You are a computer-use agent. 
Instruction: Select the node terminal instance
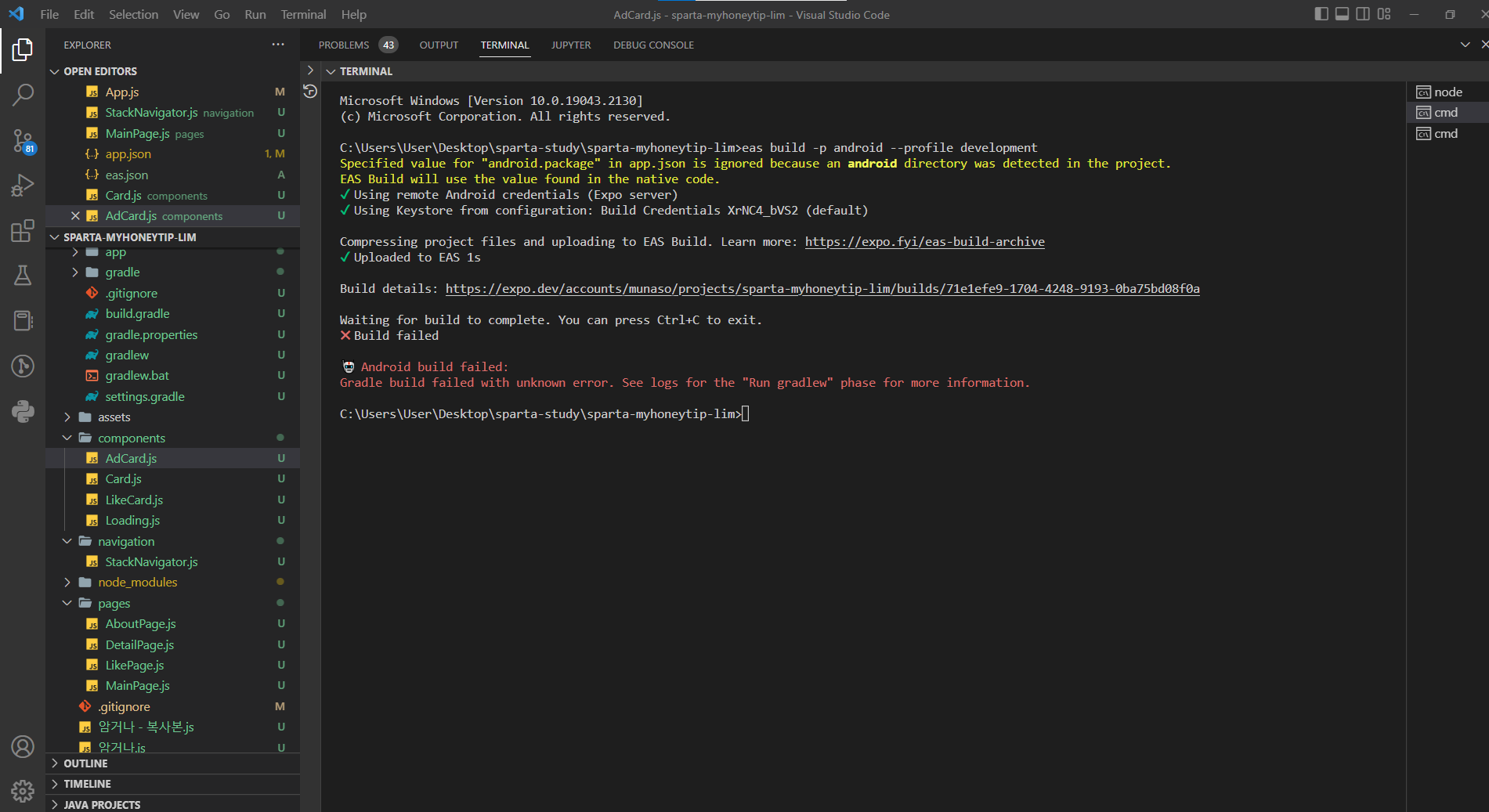pos(1447,92)
